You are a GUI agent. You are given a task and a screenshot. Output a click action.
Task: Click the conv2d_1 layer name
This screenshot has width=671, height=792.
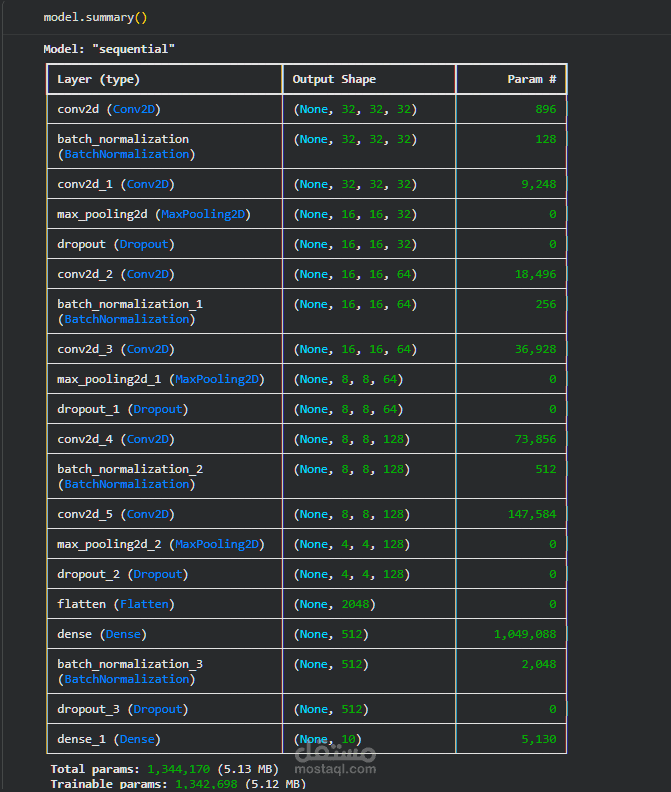85,184
